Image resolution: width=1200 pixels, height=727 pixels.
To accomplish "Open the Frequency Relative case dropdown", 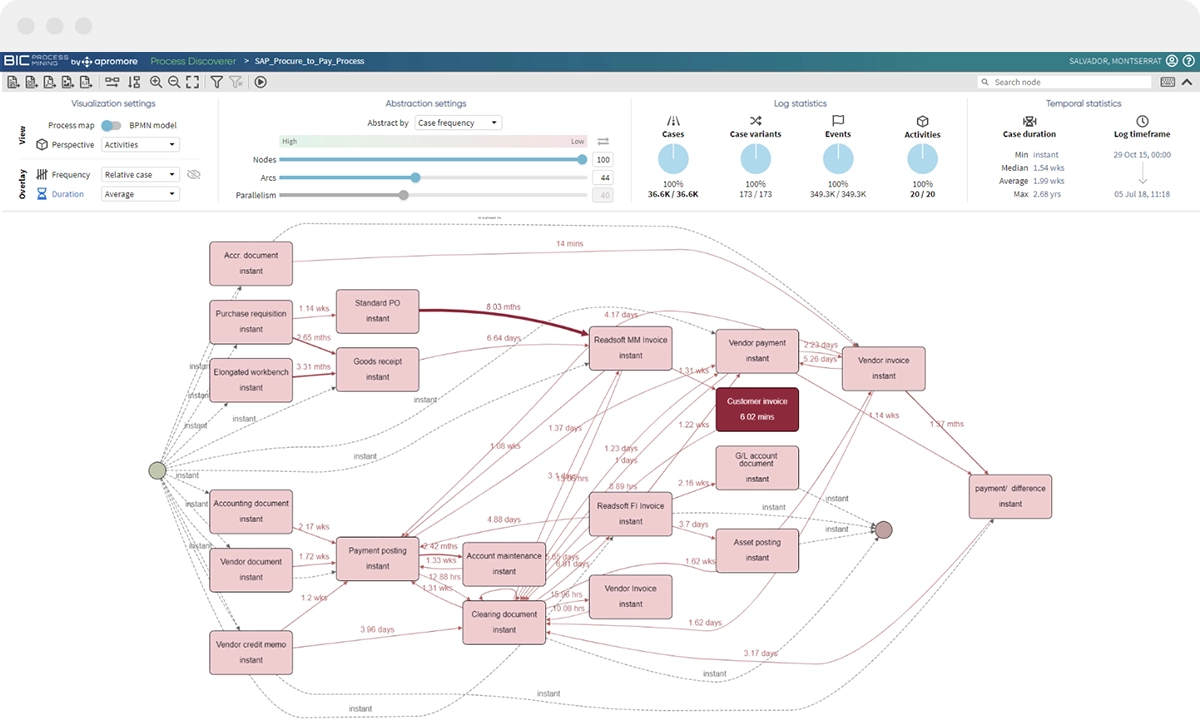I will (140, 174).
